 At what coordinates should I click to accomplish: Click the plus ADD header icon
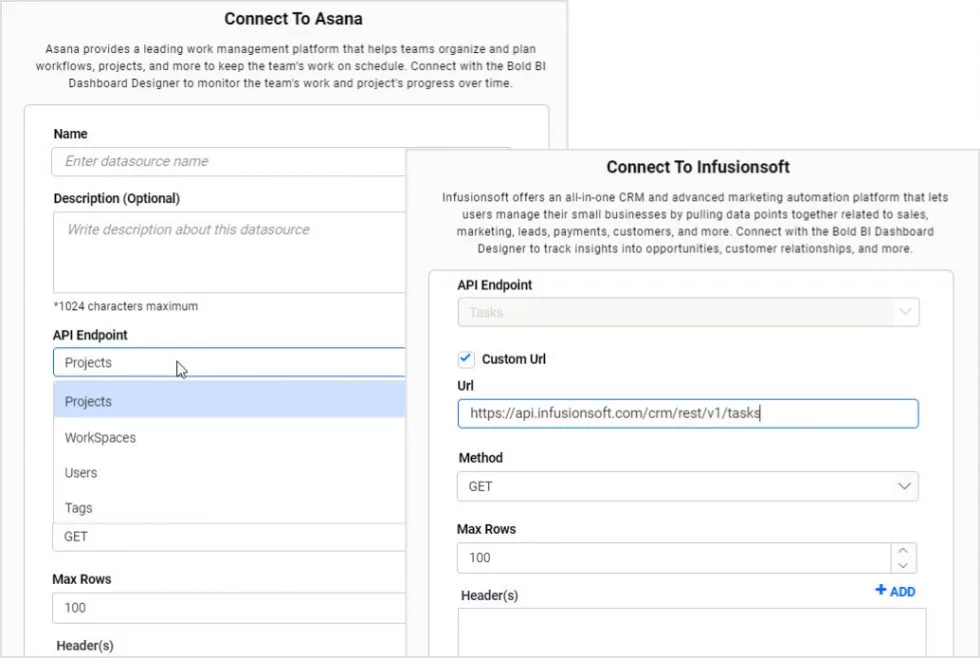point(881,591)
